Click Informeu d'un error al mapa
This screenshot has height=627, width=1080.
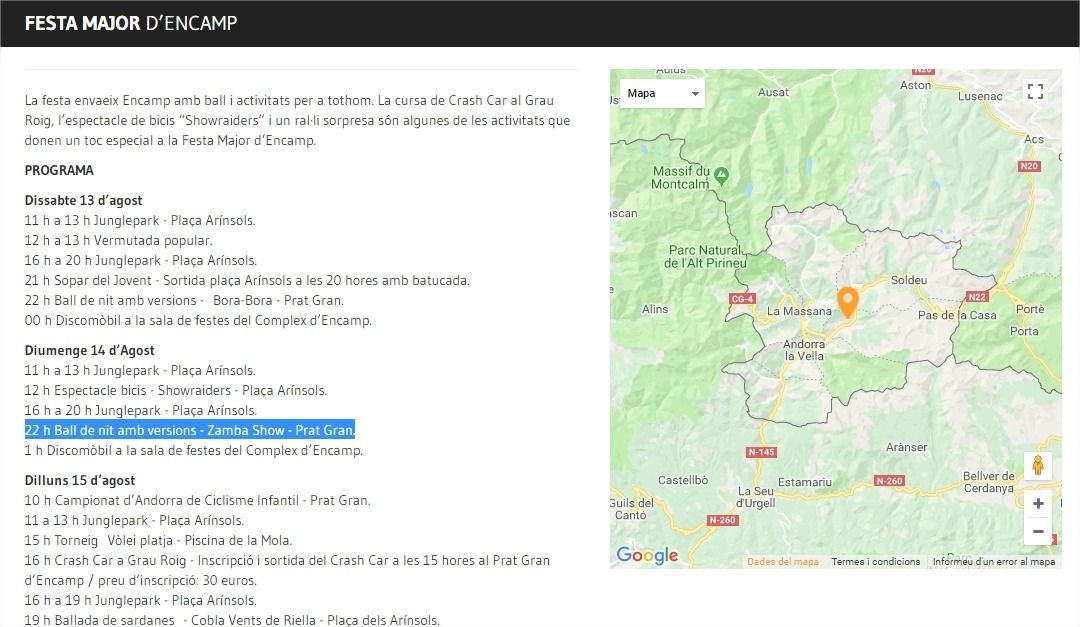click(994, 562)
